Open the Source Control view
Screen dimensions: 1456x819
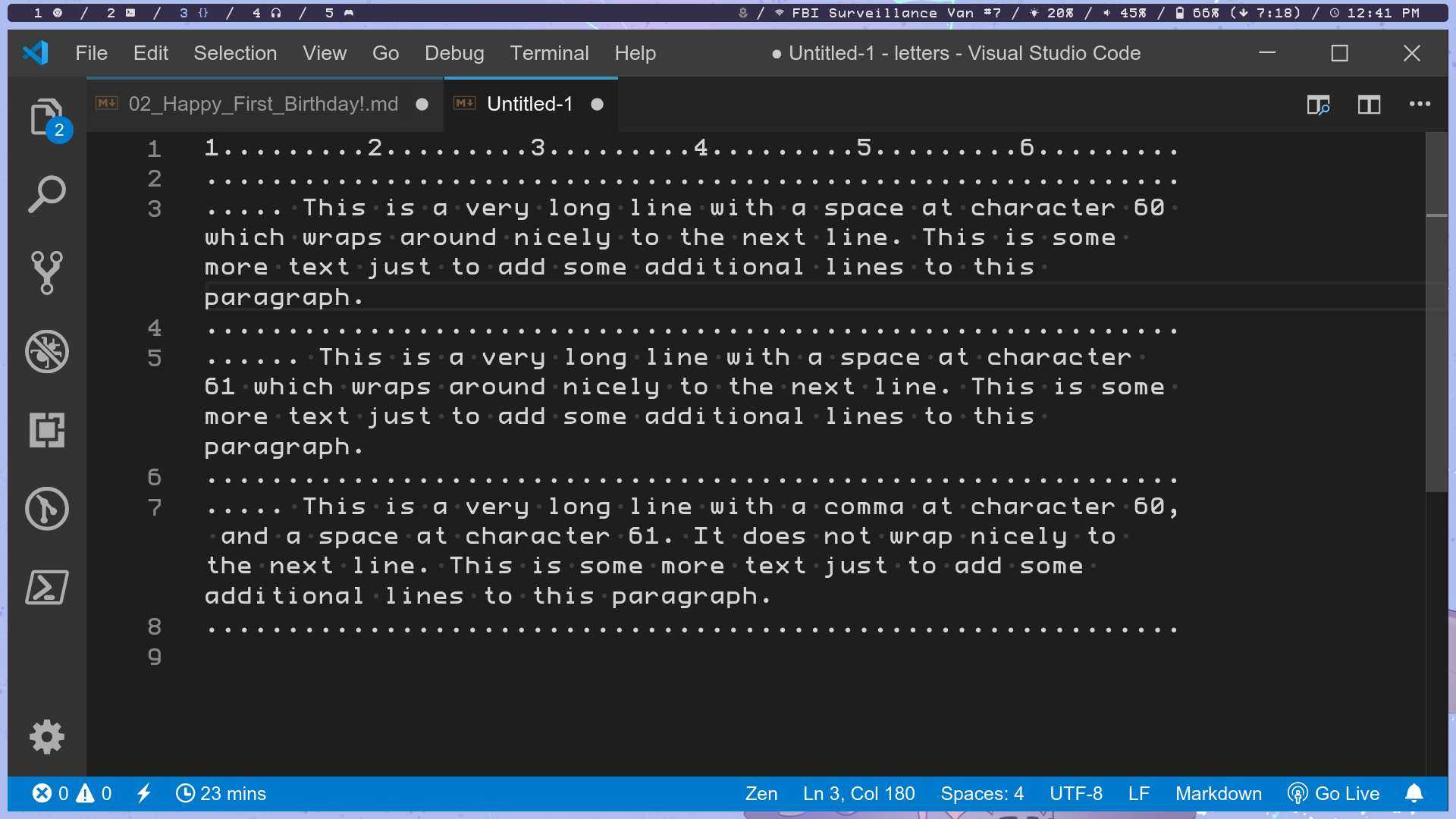[x=45, y=273]
